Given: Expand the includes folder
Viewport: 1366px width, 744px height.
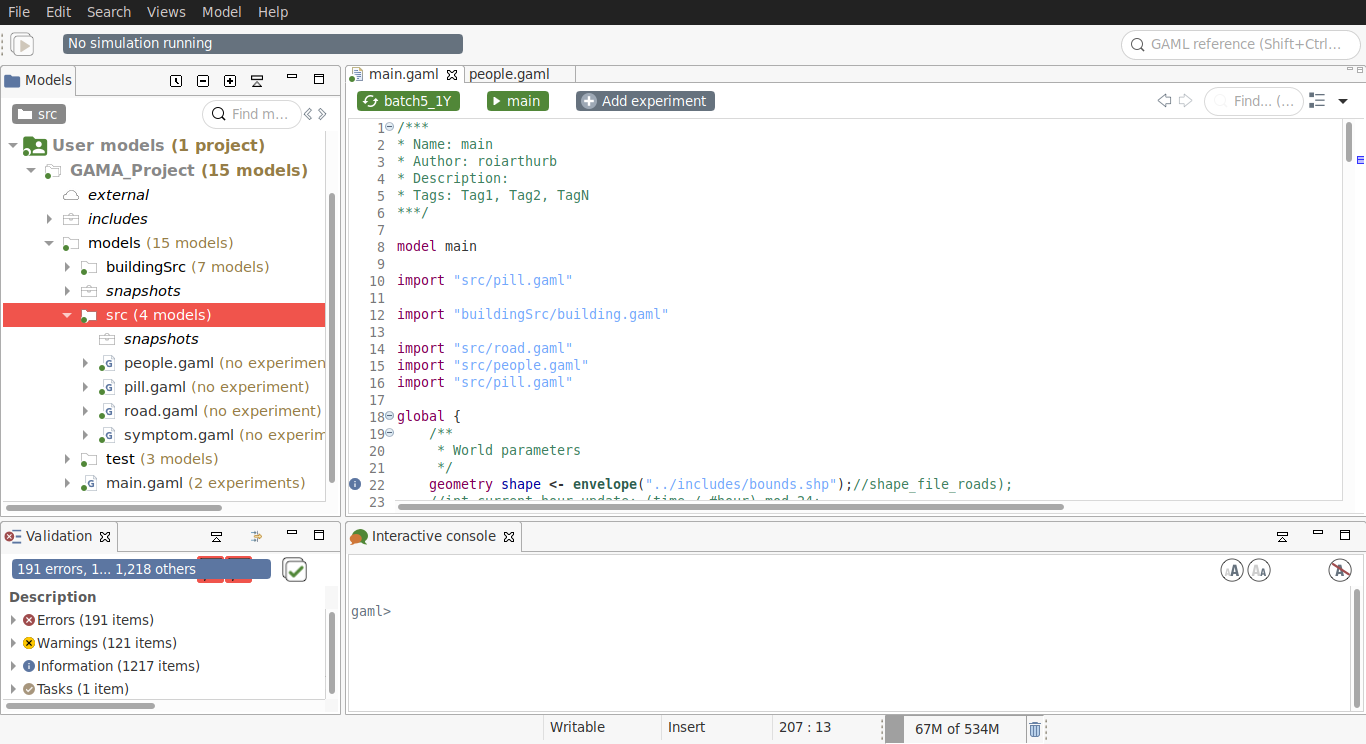Looking at the screenshot, I should tap(49, 219).
